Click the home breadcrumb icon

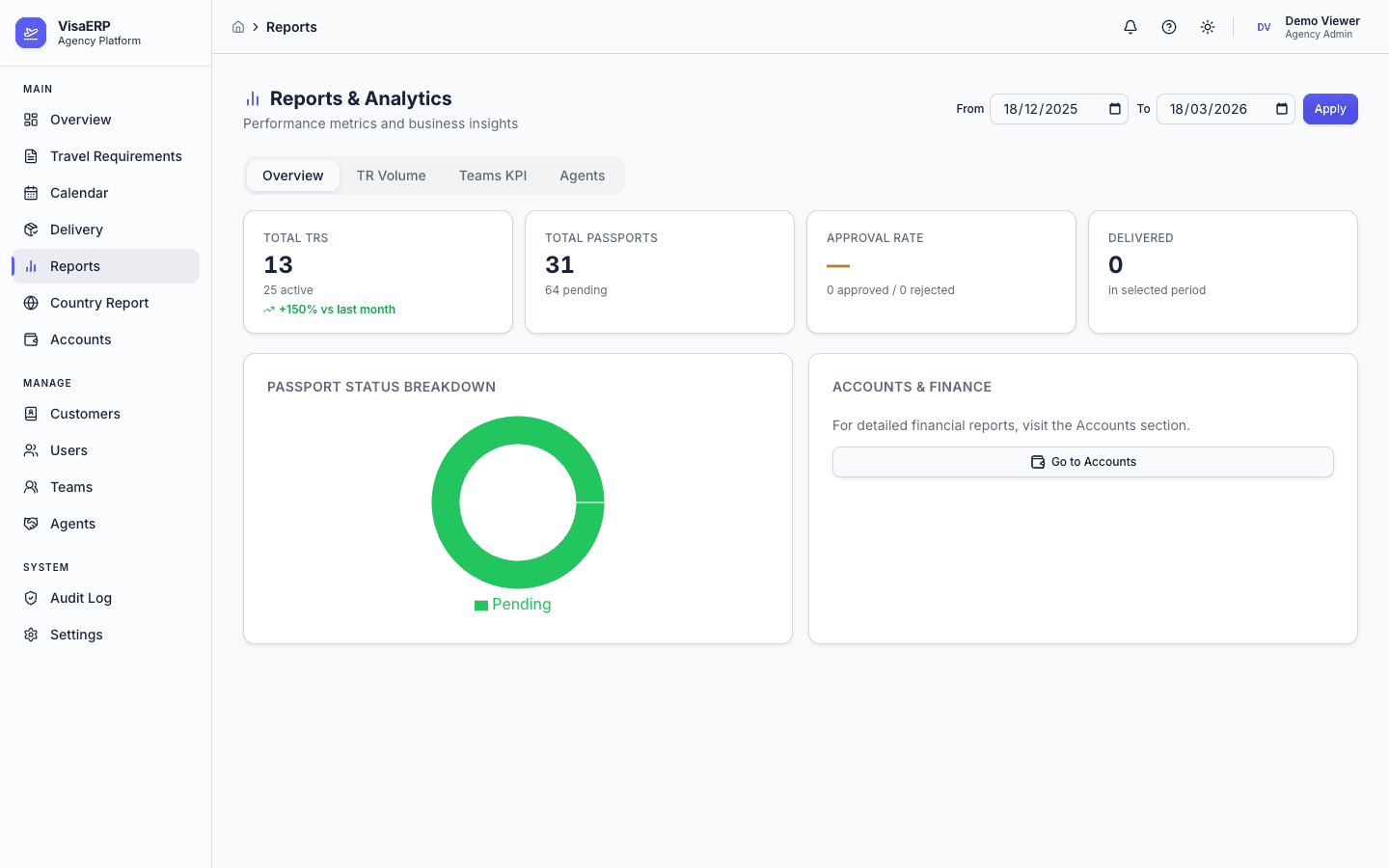(x=238, y=27)
